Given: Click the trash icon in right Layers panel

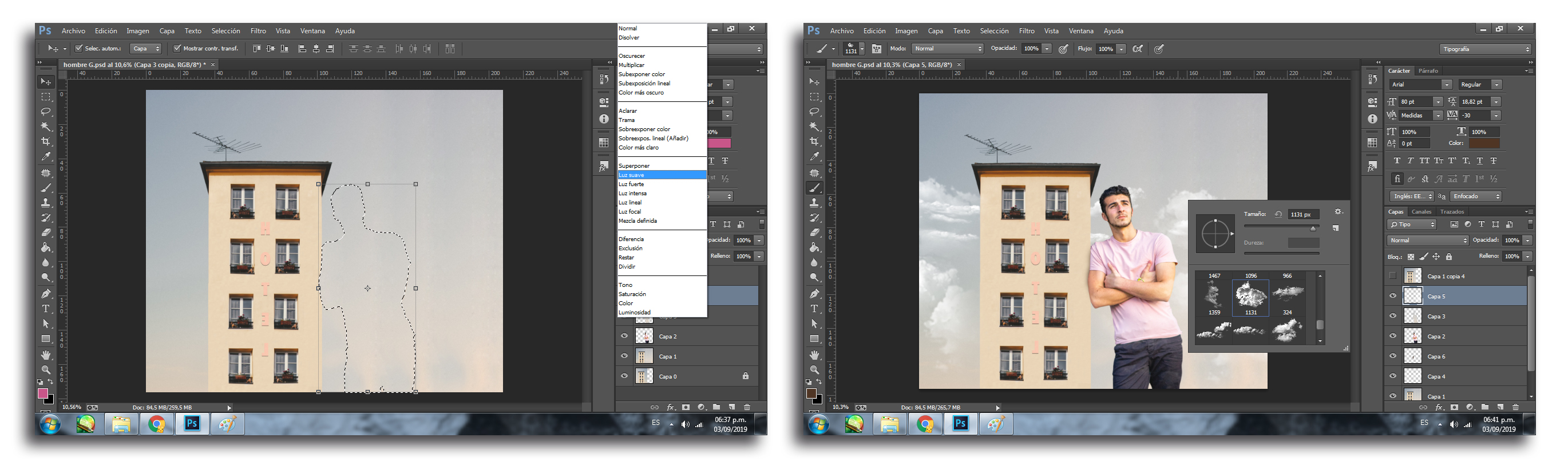Looking at the screenshot, I should tap(1516, 407).
